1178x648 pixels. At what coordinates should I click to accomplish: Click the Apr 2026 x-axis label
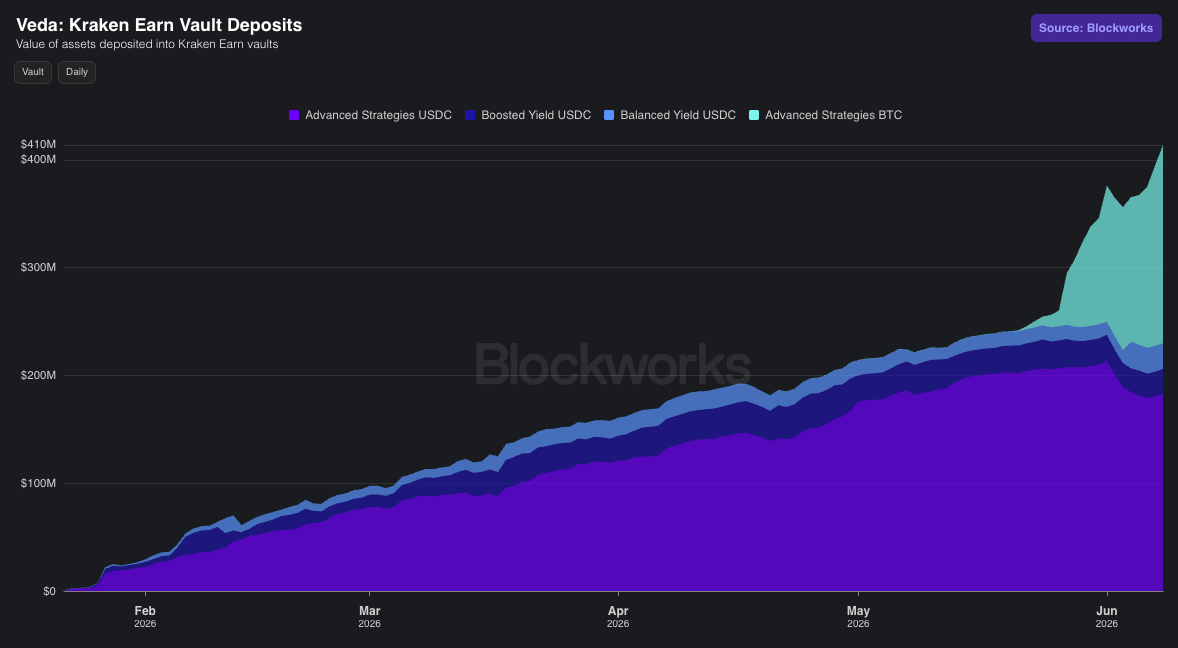618,617
